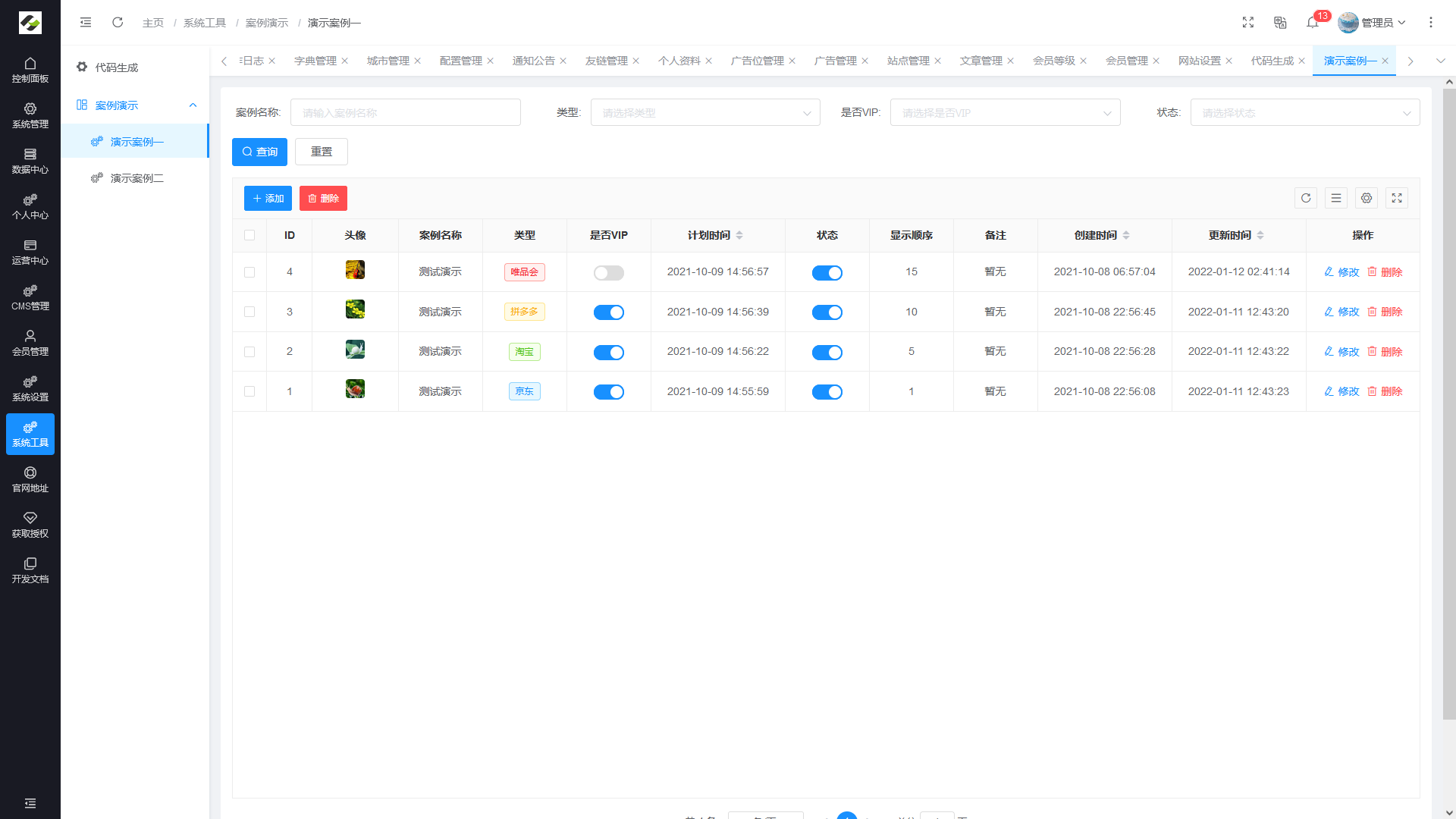
Task: Click the blue 查询 search button
Action: coord(259,152)
